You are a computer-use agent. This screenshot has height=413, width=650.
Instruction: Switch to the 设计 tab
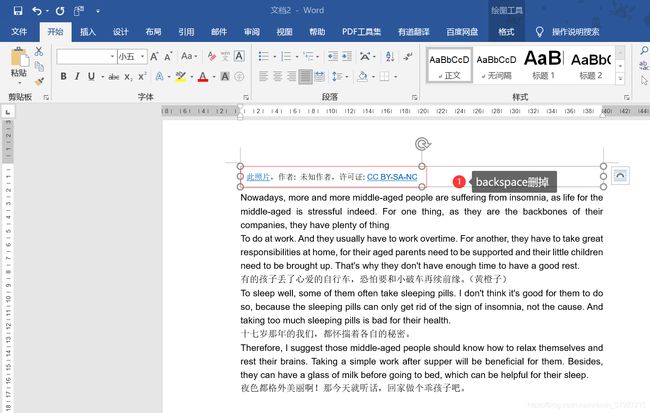(121, 32)
